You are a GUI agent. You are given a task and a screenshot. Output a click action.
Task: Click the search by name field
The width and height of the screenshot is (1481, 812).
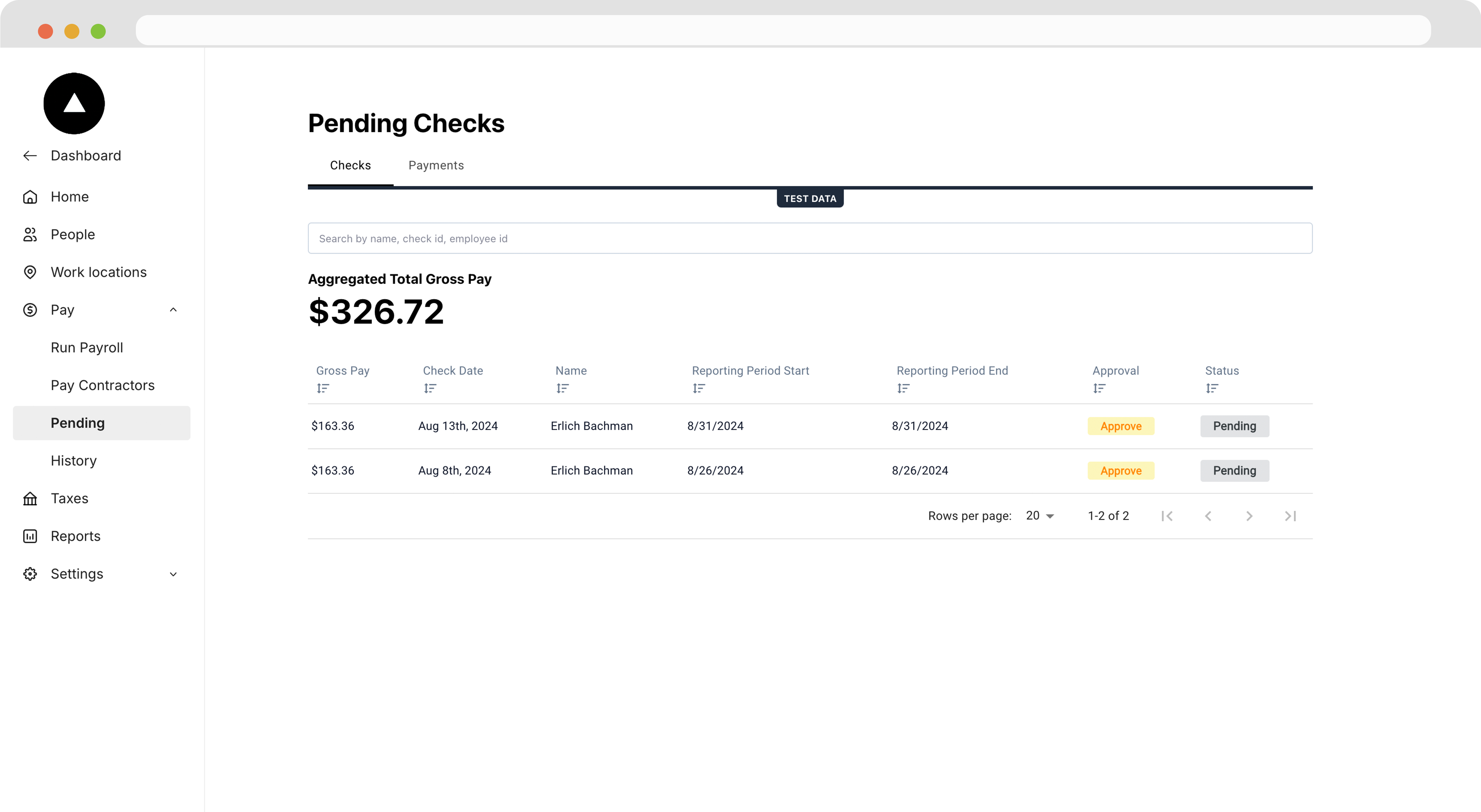tap(810, 238)
